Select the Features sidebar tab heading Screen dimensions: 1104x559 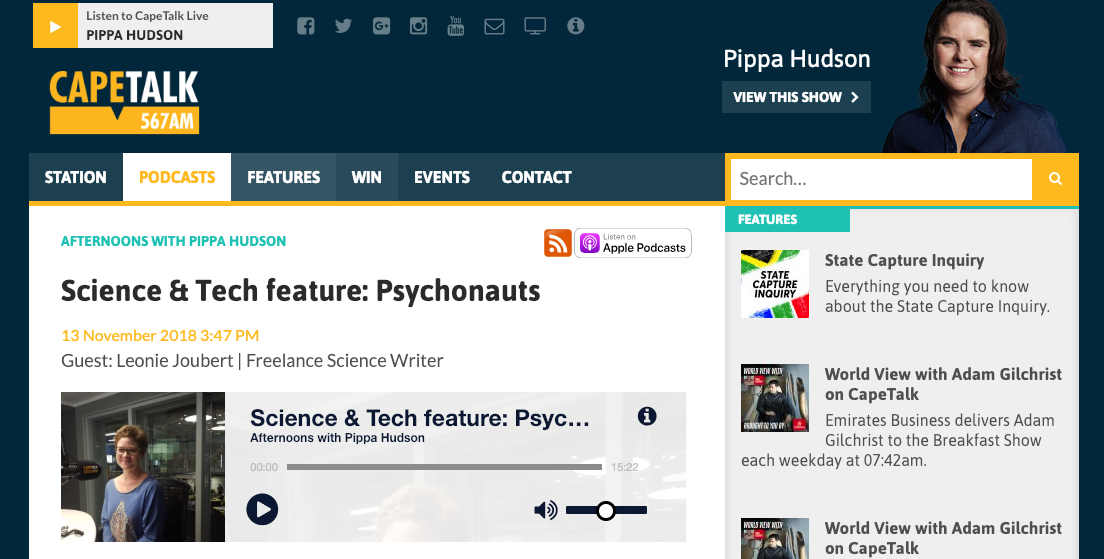coord(787,220)
